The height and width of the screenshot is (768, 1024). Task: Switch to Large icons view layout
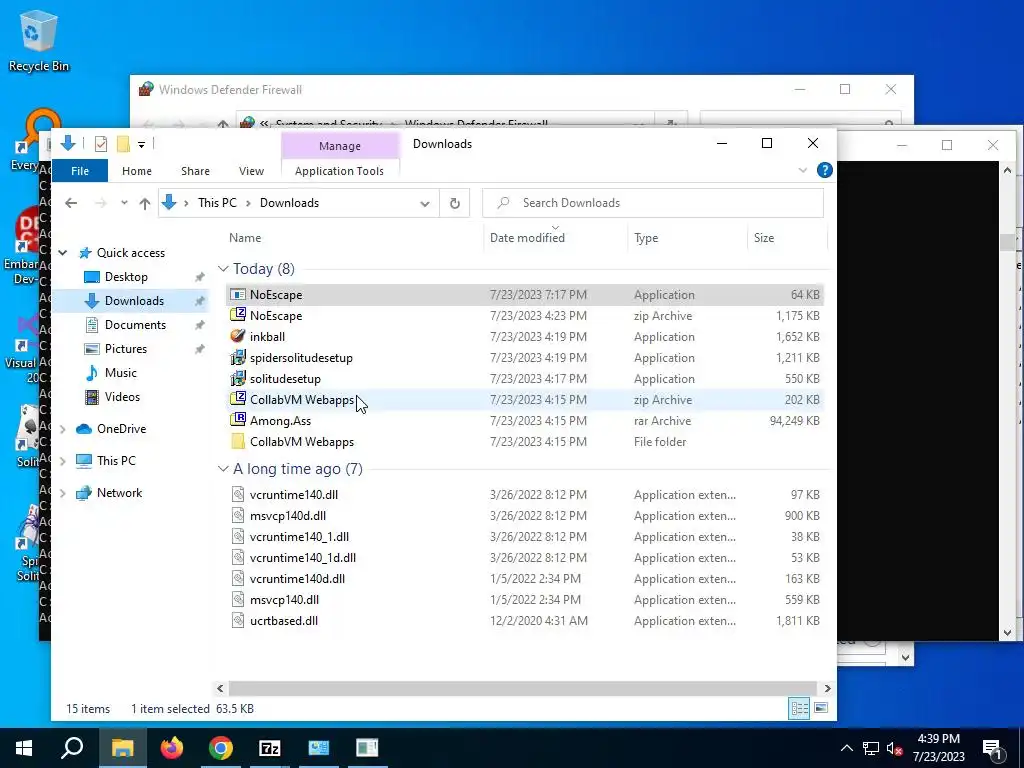coord(821,709)
